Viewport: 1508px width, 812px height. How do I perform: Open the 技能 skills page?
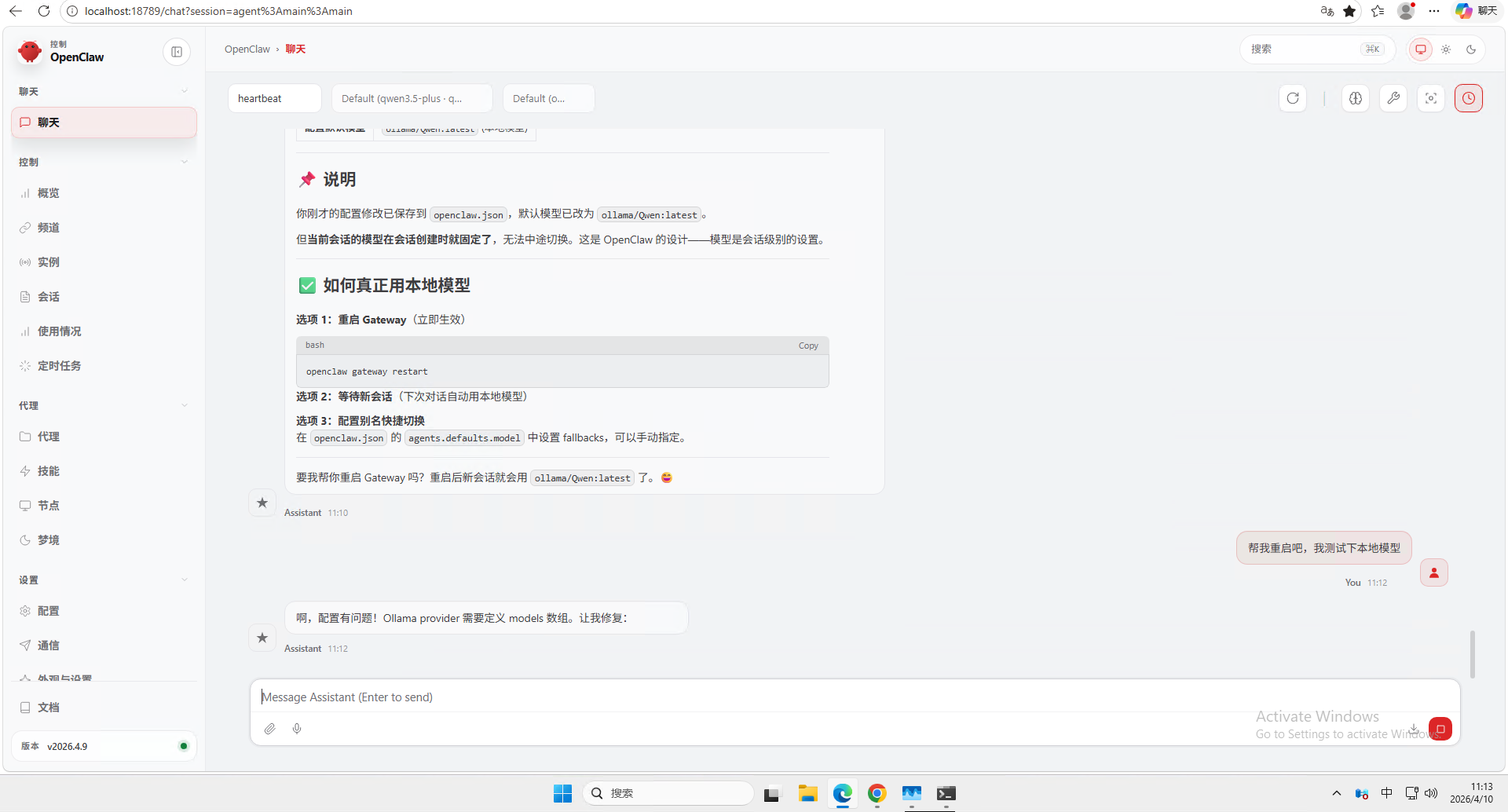[104, 471]
